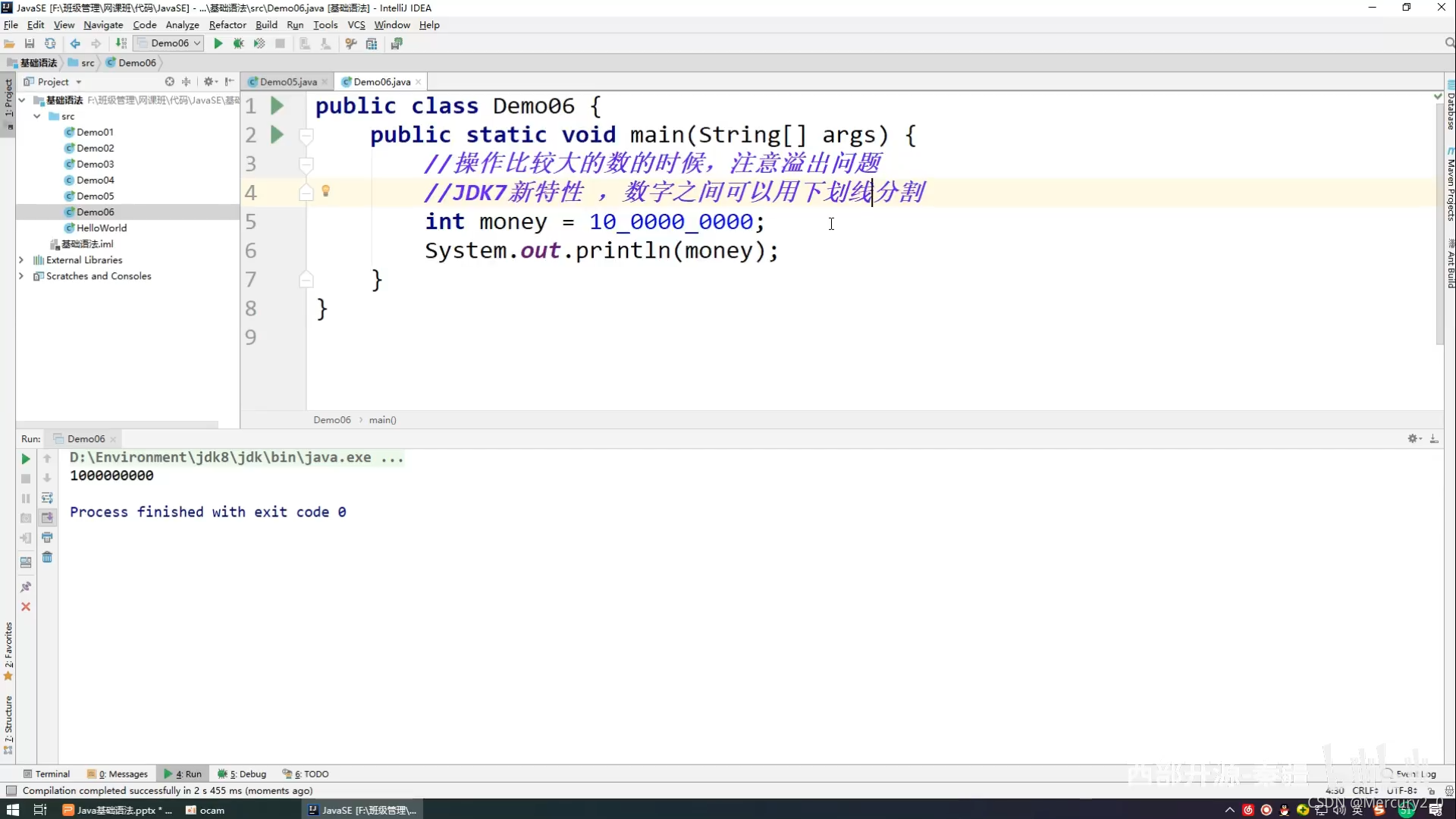The height and width of the screenshot is (819, 1456).
Task: Expand the External Libraries node
Action: click(21, 260)
